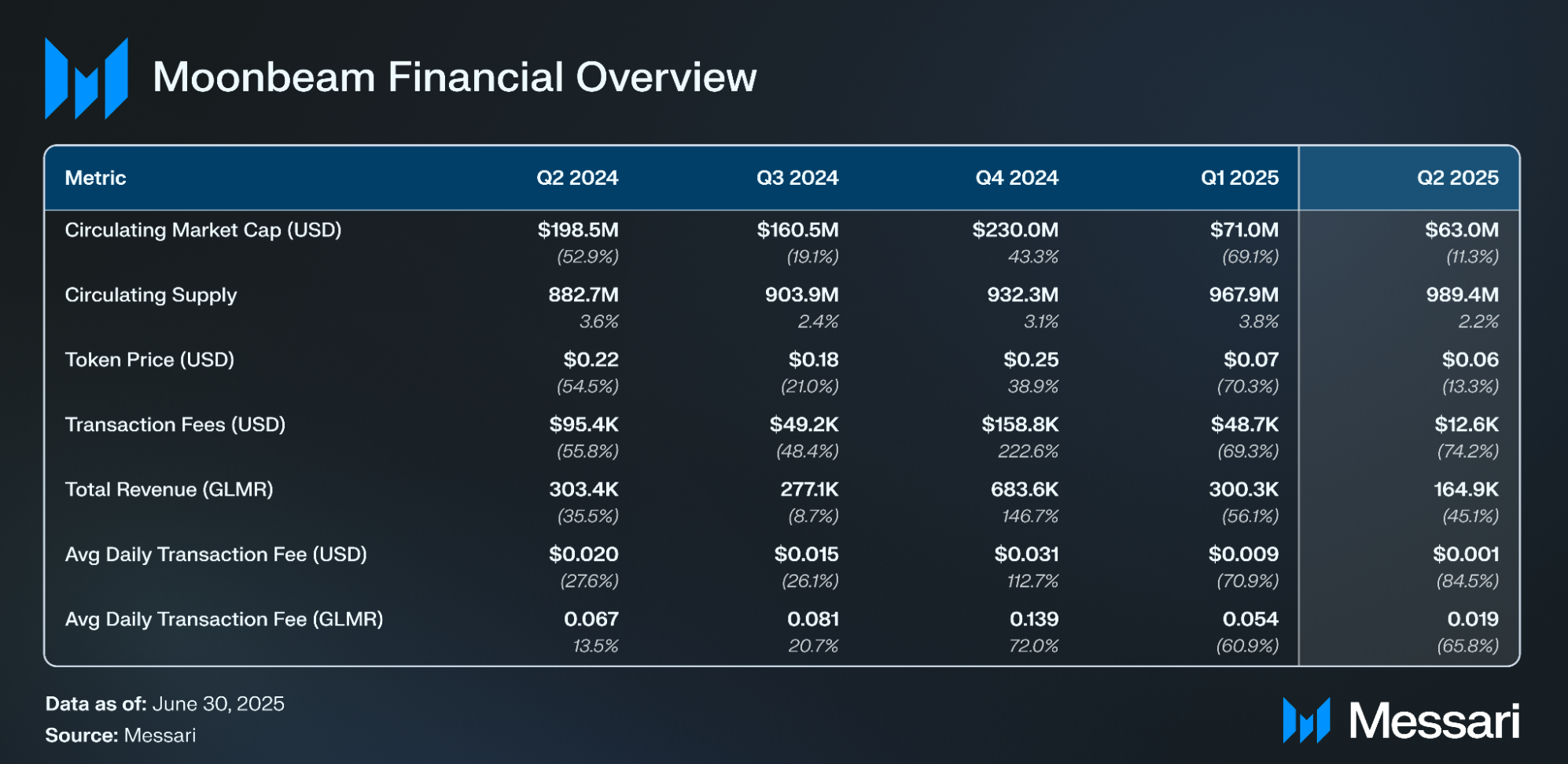The width and height of the screenshot is (1568, 764).
Task: Click the '300.3K' total revenue value
Action: click(1244, 489)
